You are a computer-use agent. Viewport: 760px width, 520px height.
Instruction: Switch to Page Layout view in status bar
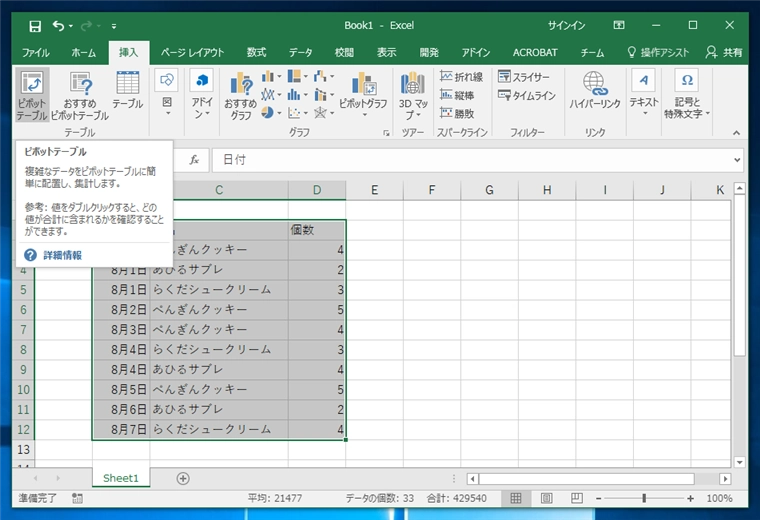(544, 498)
